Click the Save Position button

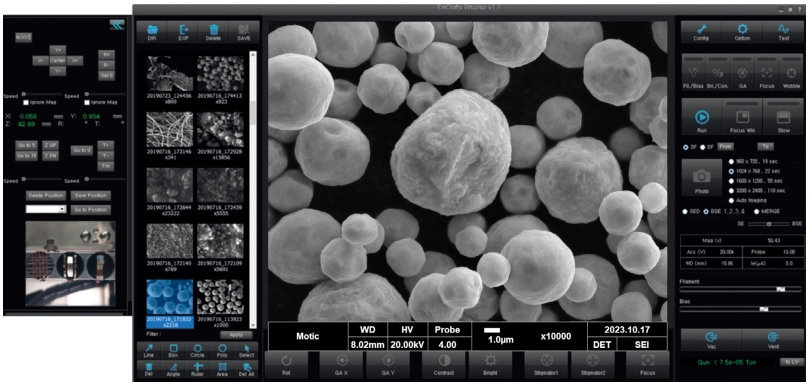[90, 195]
